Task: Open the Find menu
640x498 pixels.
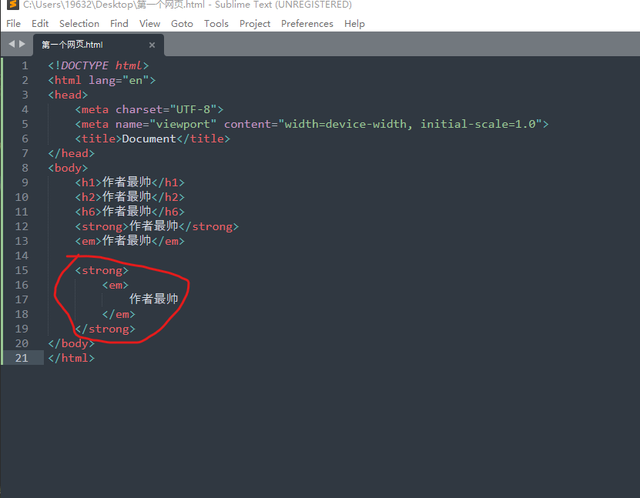Action: pyautogui.click(x=119, y=24)
